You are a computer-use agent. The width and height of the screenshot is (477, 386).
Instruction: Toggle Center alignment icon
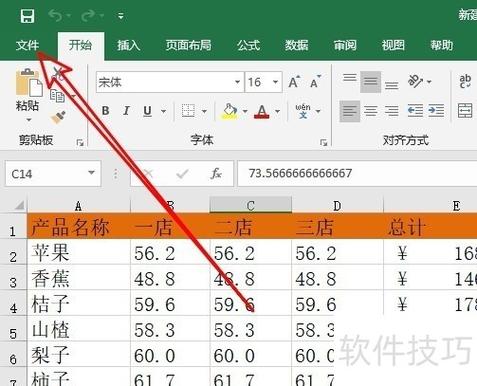point(371,111)
